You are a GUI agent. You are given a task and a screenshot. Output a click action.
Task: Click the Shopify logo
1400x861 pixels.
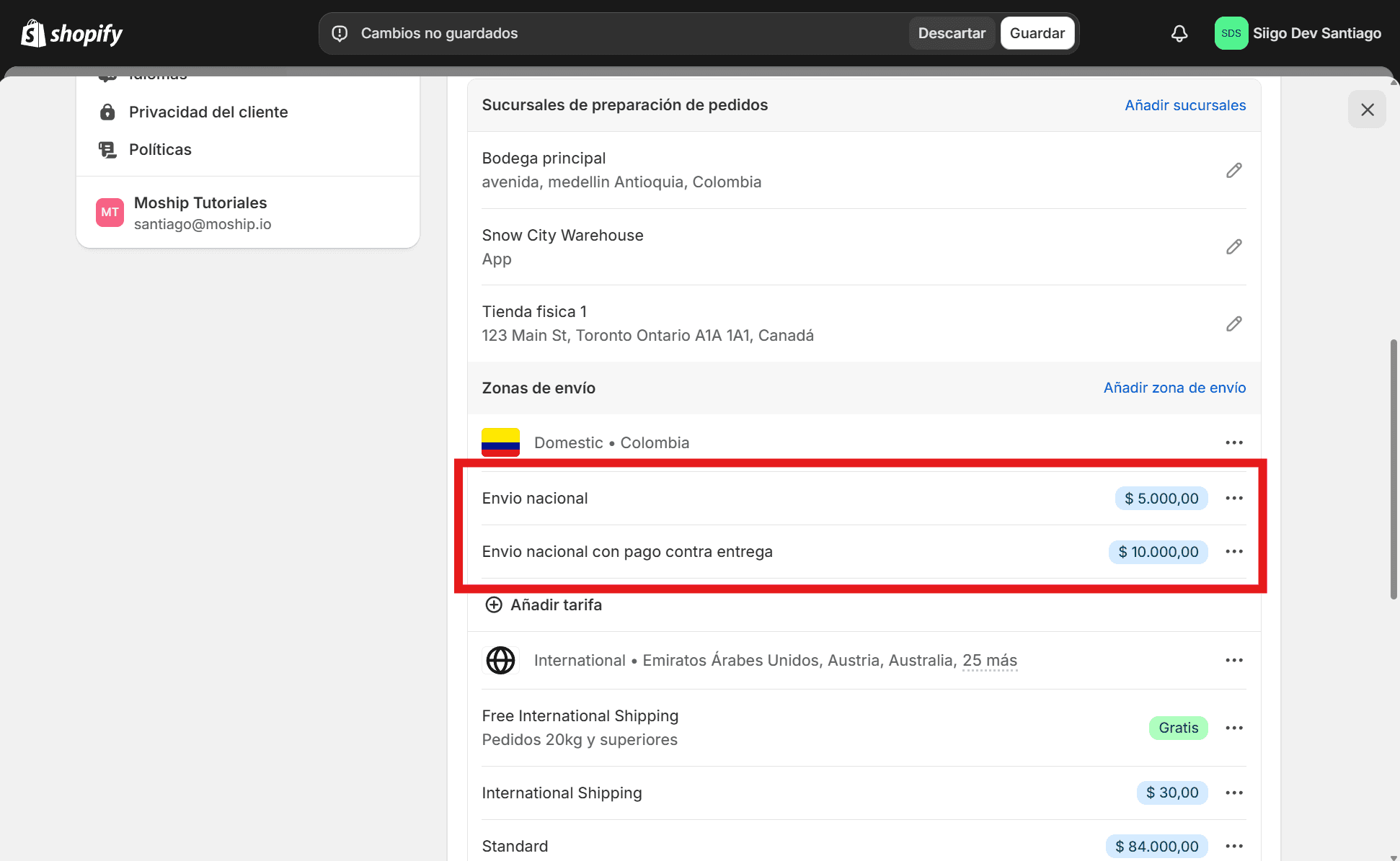(x=71, y=33)
